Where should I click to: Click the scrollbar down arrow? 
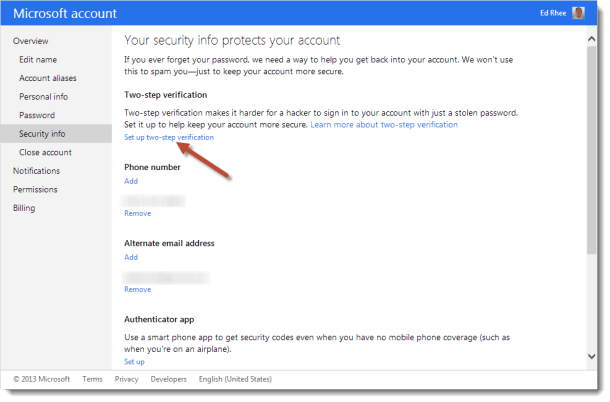click(591, 356)
